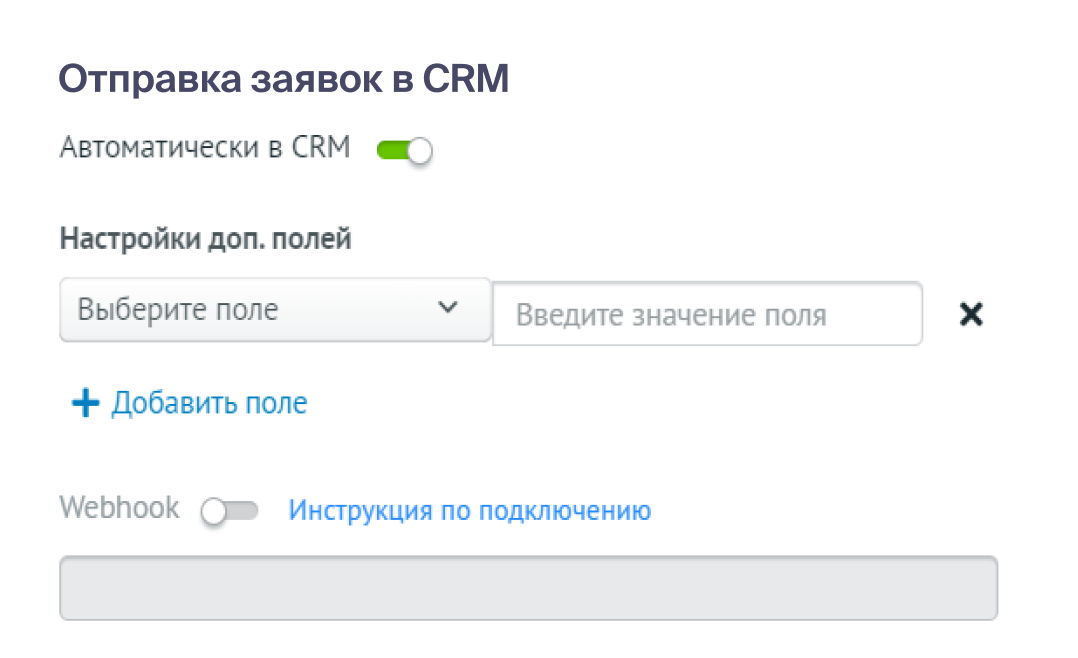Image resolution: width=1078 pixels, height=658 pixels.
Task: Click the Webhook label text
Action: (119, 508)
